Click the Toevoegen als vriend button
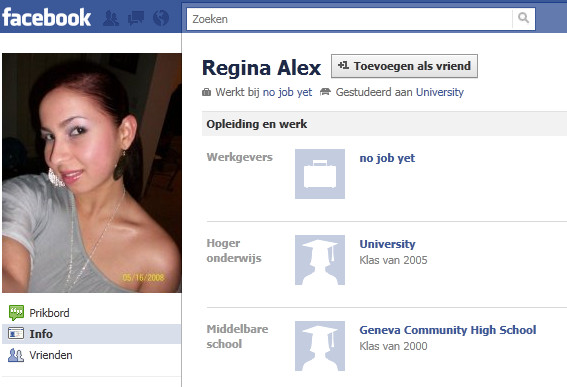 pos(404,66)
